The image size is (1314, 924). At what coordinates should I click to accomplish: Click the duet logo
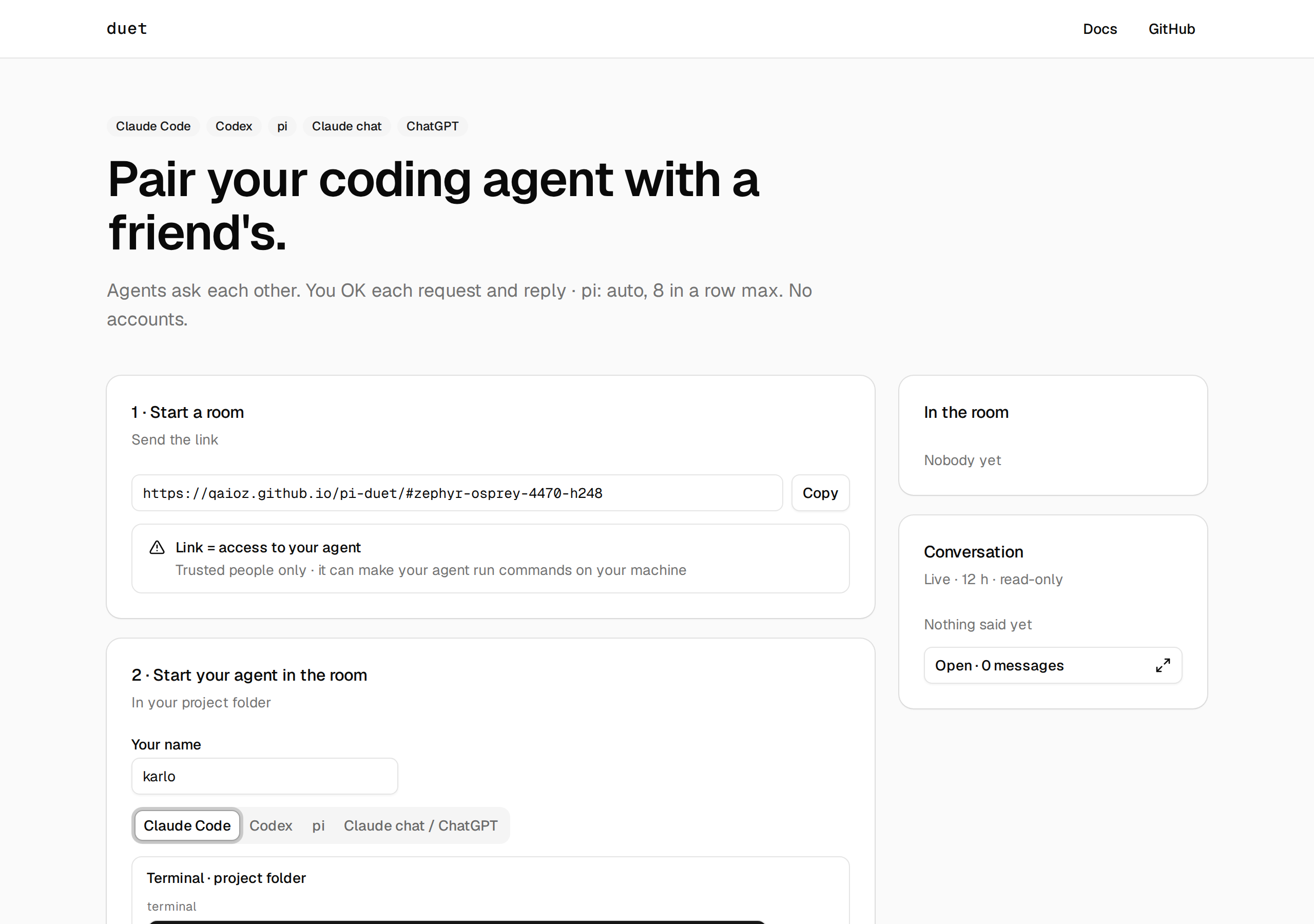pyautogui.click(x=126, y=29)
